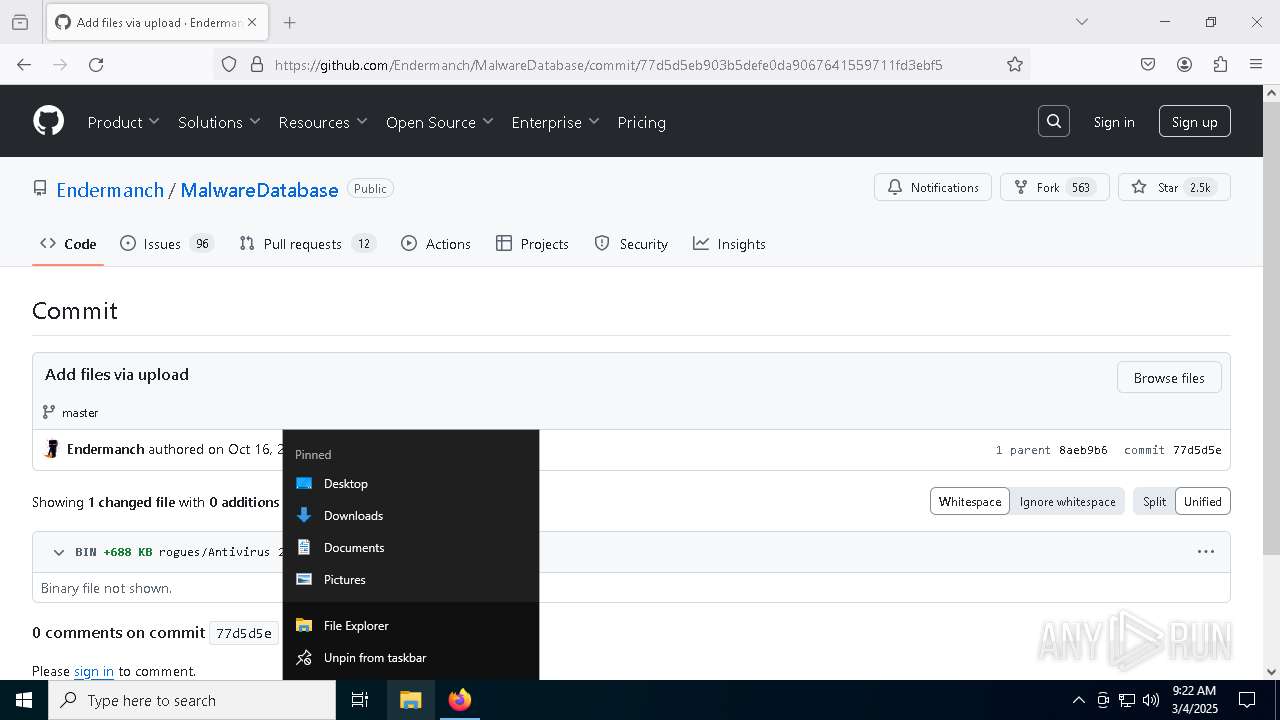Screen dimensions: 1280x720
Task: Switch diff view to Split
Action: point(1154,501)
